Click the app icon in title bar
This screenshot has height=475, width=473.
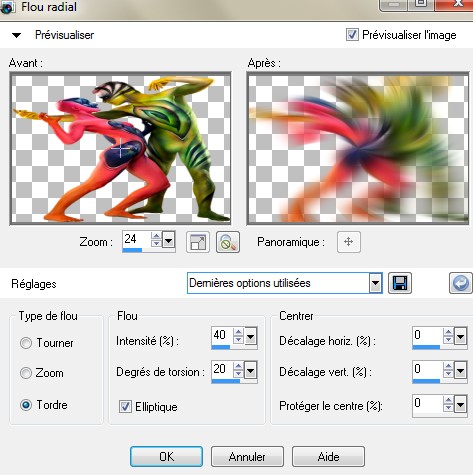[7, 7]
